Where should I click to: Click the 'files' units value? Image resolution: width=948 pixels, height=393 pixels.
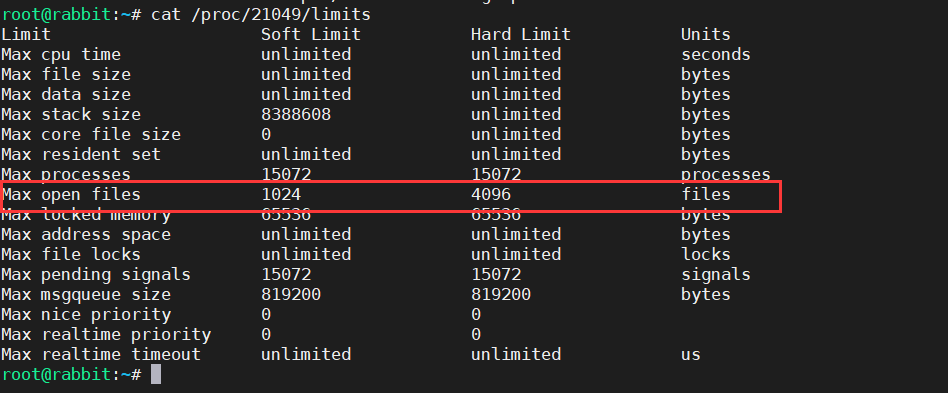tap(706, 195)
